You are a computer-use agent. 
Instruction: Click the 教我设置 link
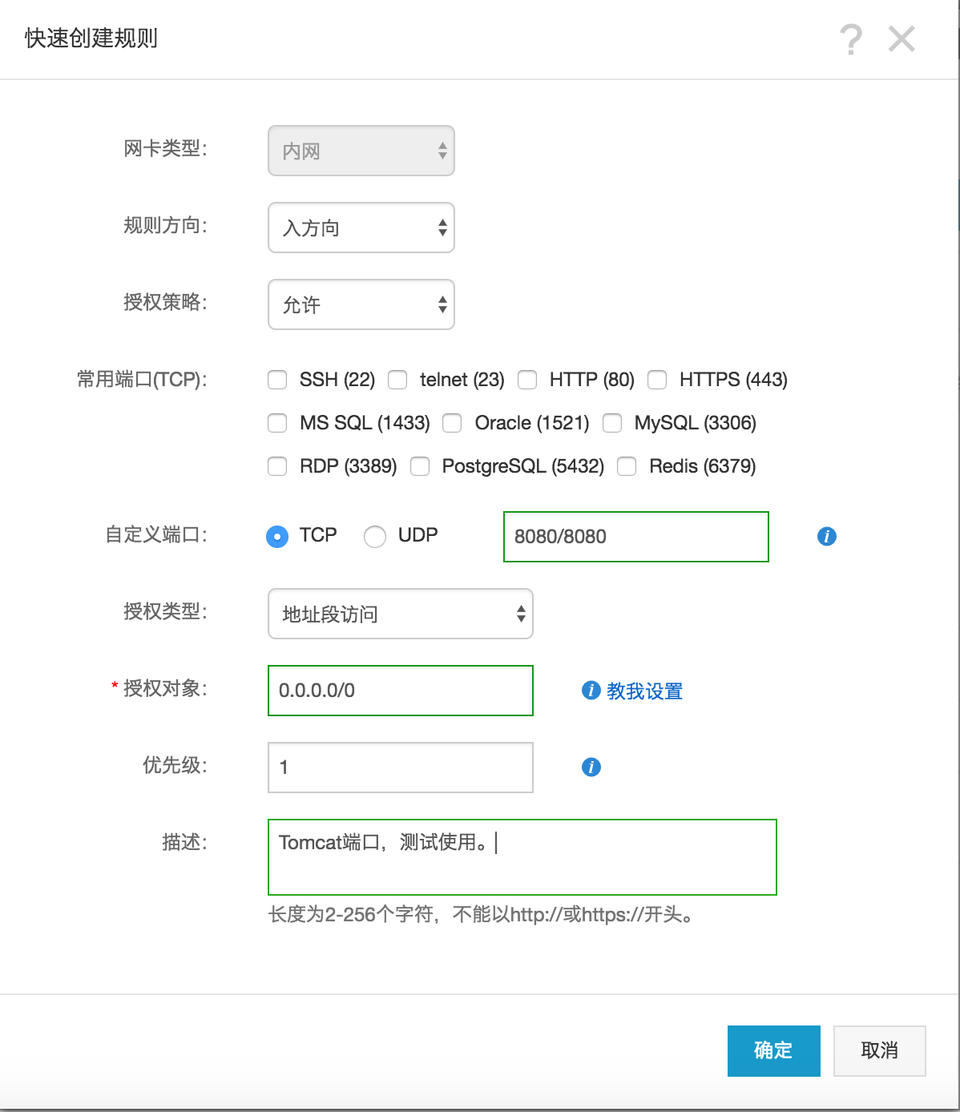[x=646, y=690]
